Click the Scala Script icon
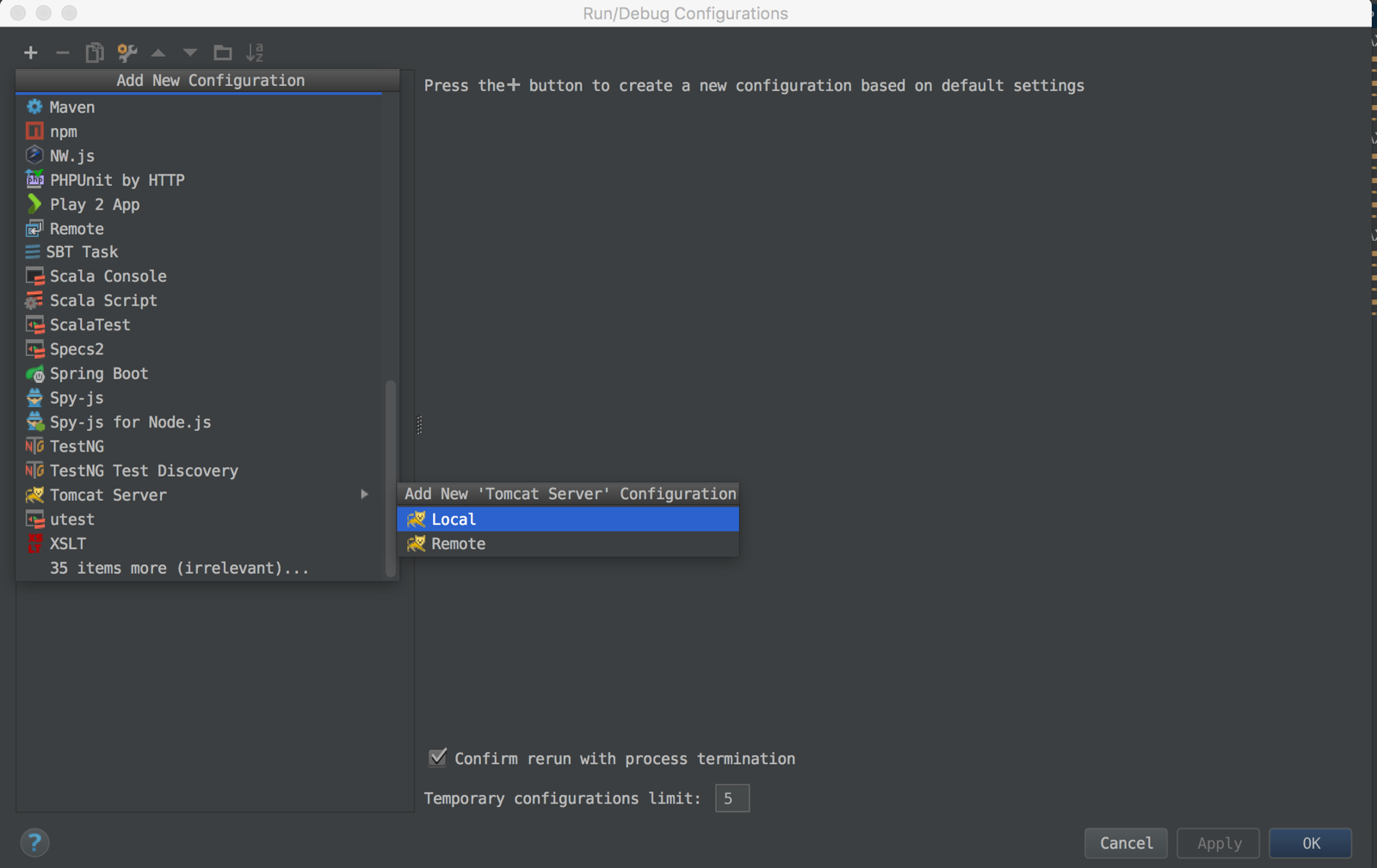 pyautogui.click(x=34, y=300)
